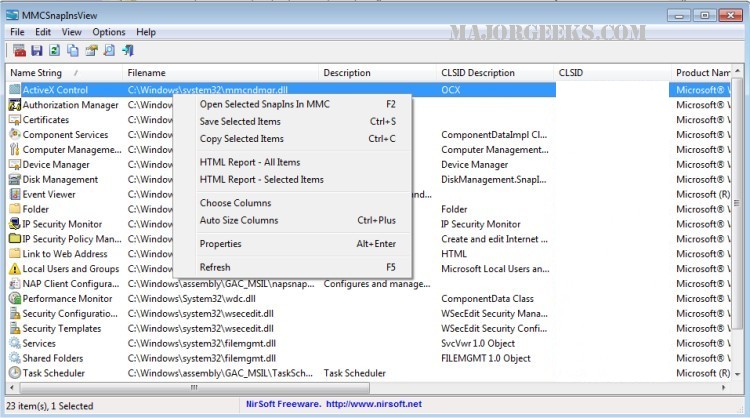
Task: Sort by the Product Name column header
Action: [x=702, y=73]
